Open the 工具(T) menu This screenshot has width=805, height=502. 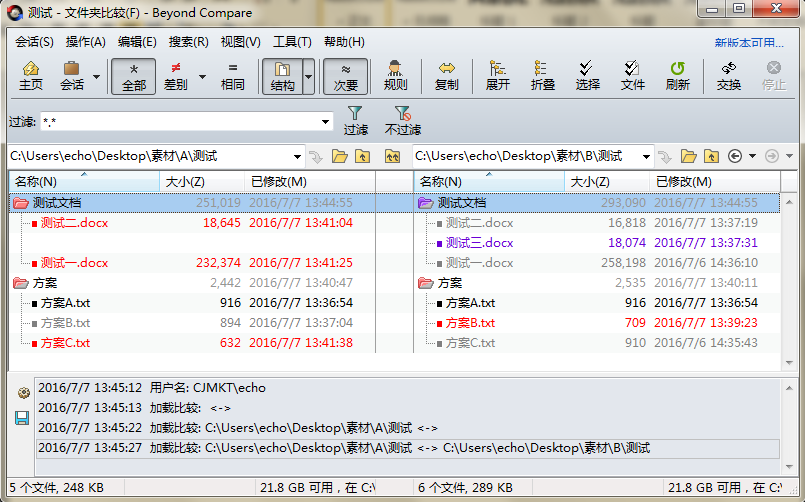292,42
